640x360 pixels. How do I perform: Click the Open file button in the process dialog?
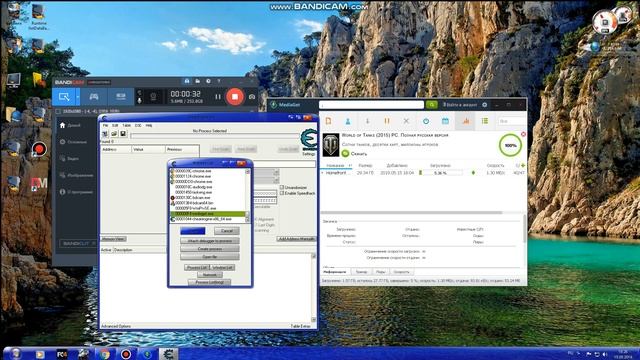tap(210, 257)
